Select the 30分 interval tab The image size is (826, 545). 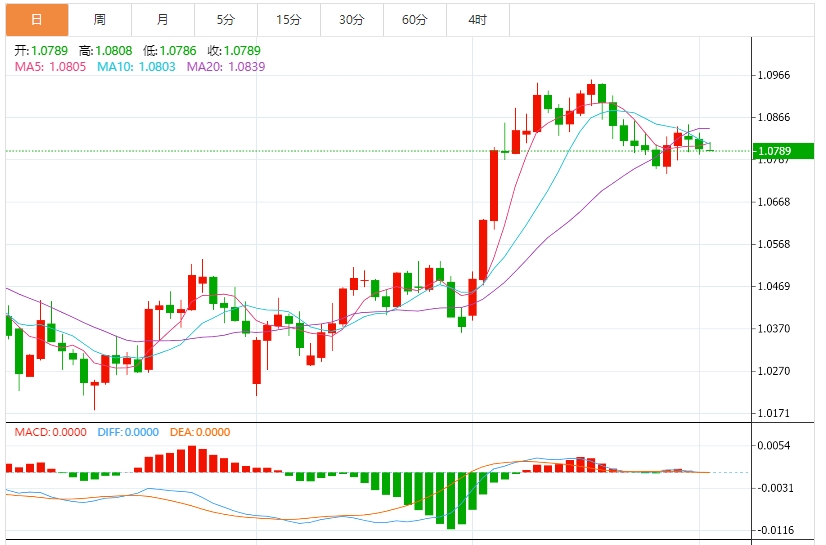[352, 20]
